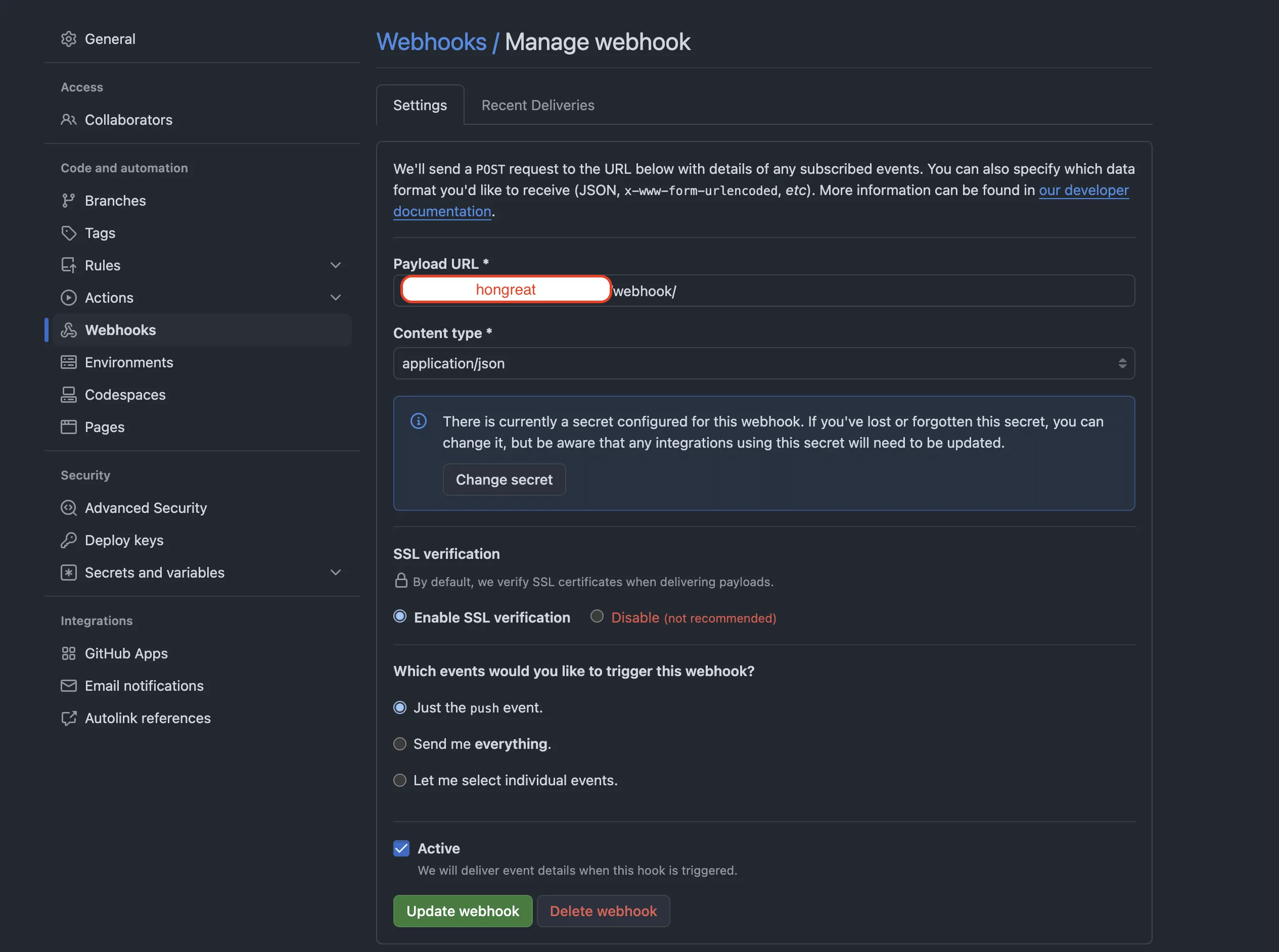The image size is (1279, 952).
Task: Click the Delete webhook button
Action: click(603, 911)
